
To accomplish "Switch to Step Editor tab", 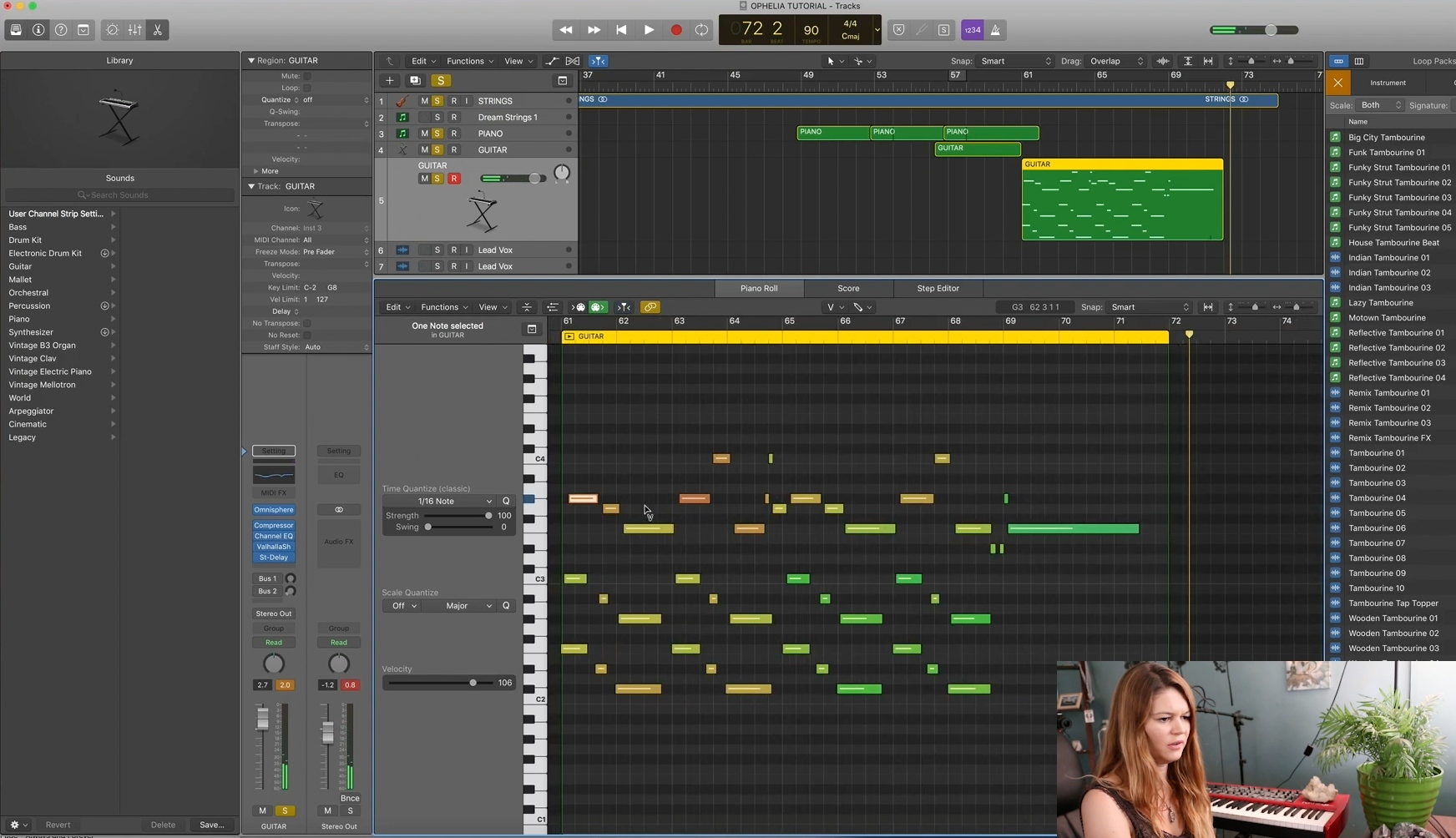I will tap(938, 289).
